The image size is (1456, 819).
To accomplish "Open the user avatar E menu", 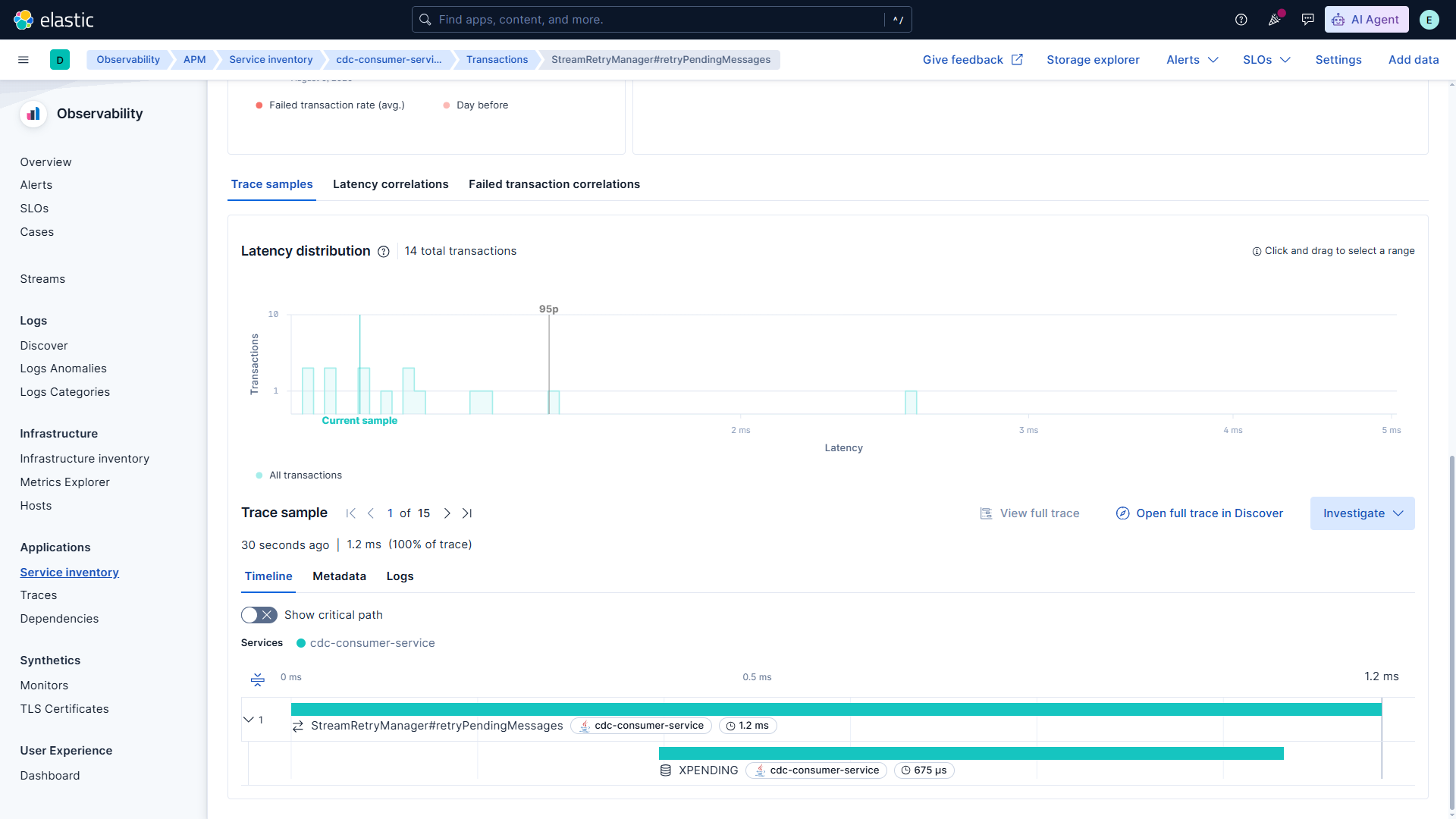I will tap(1429, 20).
